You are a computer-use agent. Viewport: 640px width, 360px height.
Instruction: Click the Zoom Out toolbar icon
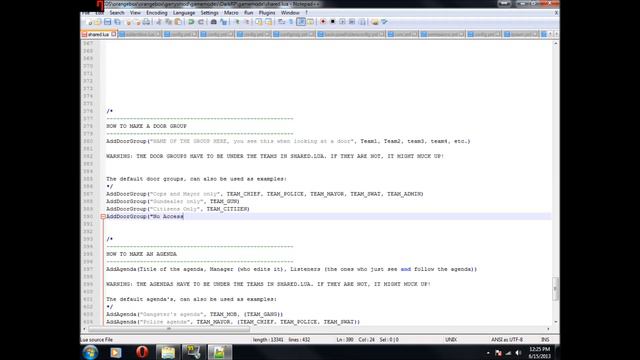coord(247,22)
